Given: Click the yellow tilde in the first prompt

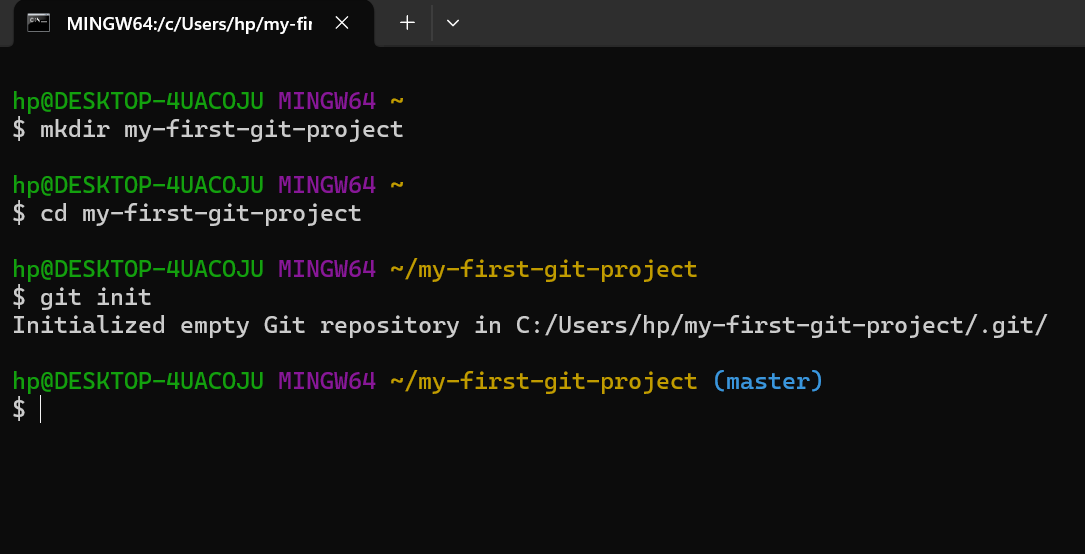Looking at the screenshot, I should [x=396, y=101].
